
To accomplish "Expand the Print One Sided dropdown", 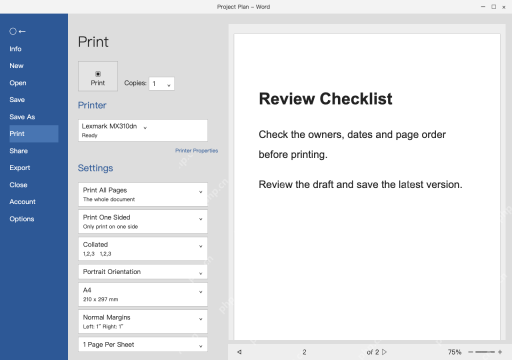I will coord(143,222).
